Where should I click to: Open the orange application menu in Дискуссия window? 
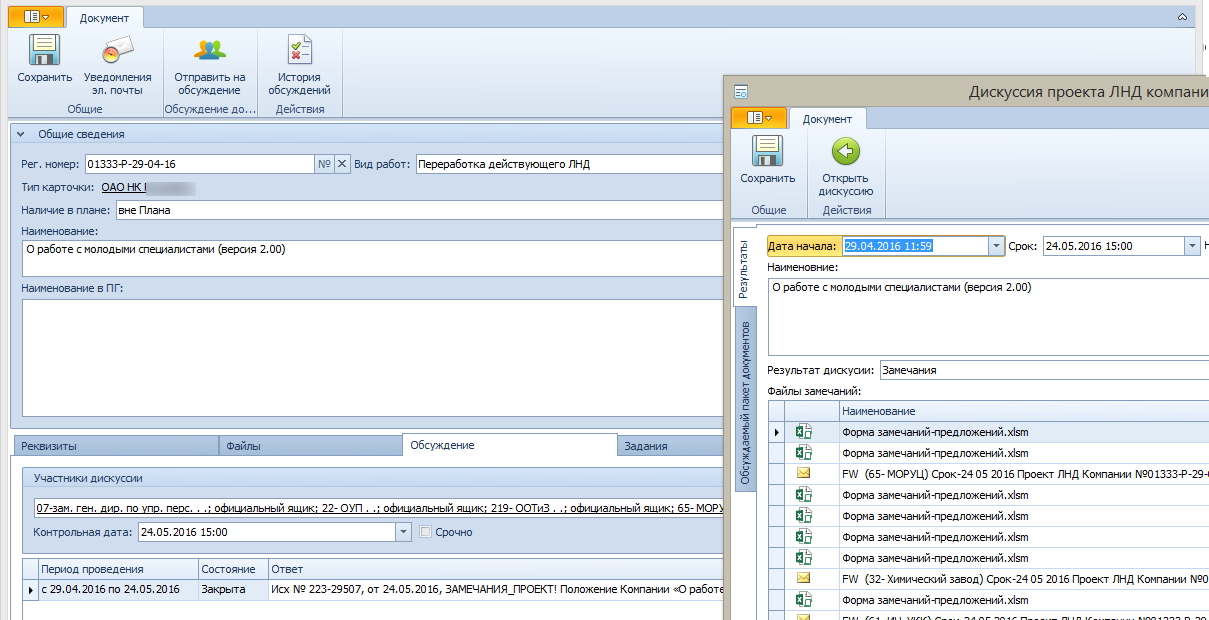tap(759, 118)
